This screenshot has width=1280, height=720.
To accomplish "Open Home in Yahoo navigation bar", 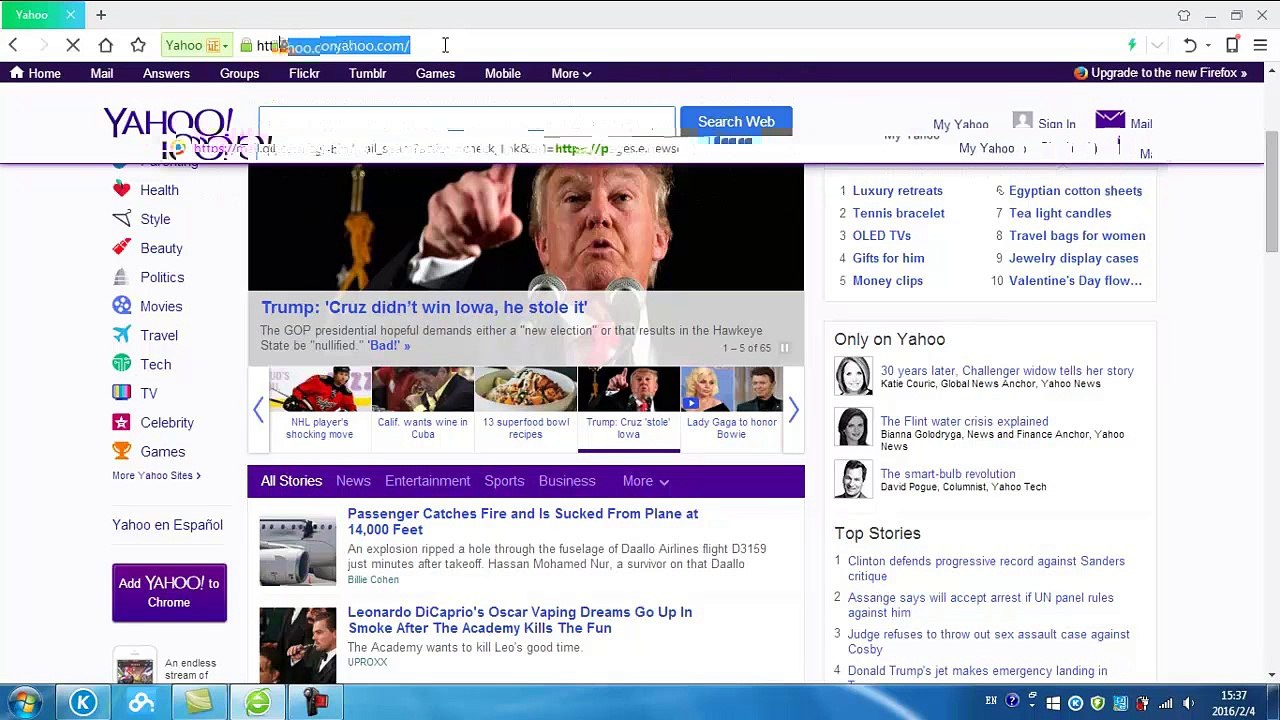I will click(35, 73).
